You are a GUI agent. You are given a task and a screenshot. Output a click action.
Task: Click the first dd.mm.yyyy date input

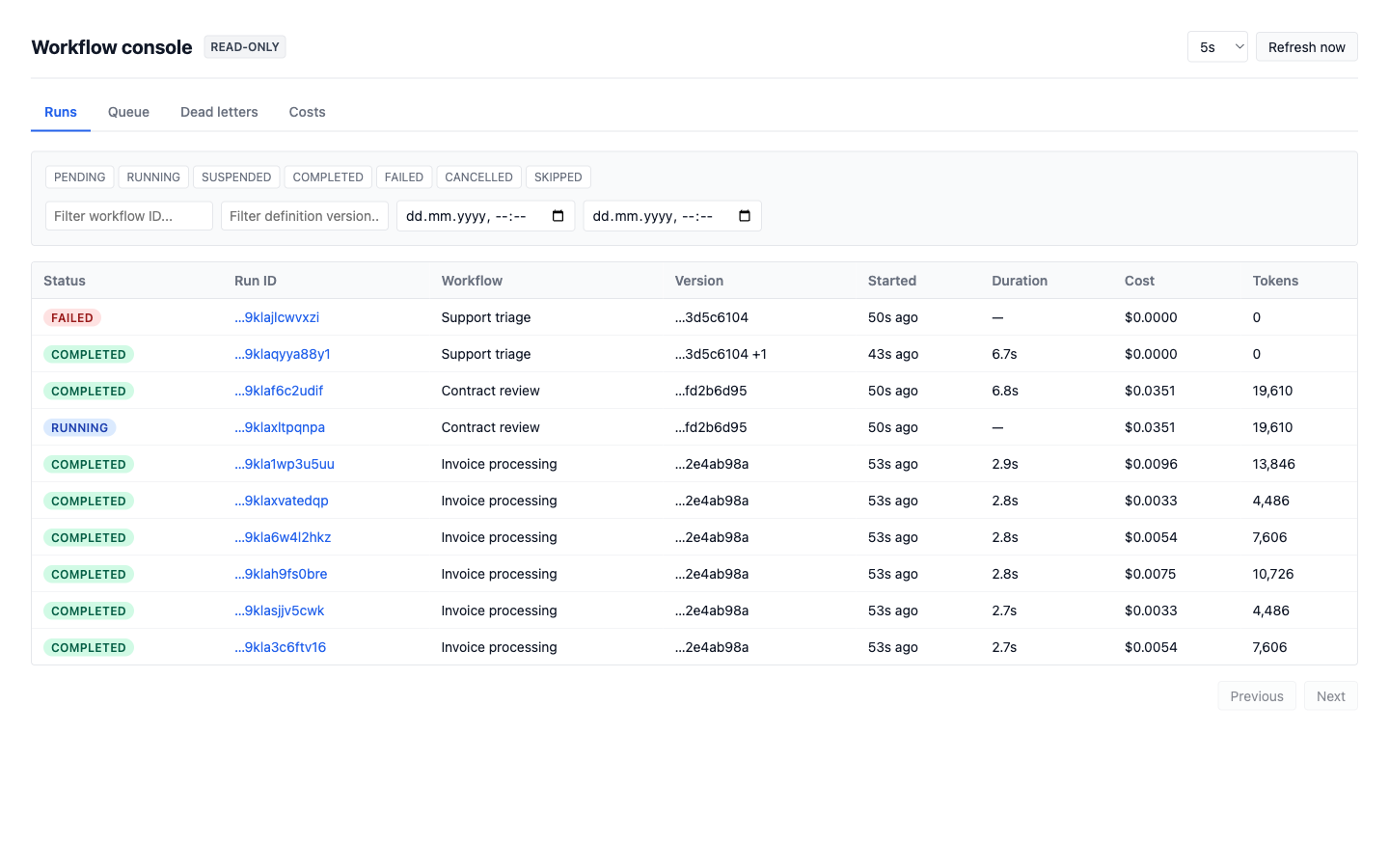click(x=485, y=216)
